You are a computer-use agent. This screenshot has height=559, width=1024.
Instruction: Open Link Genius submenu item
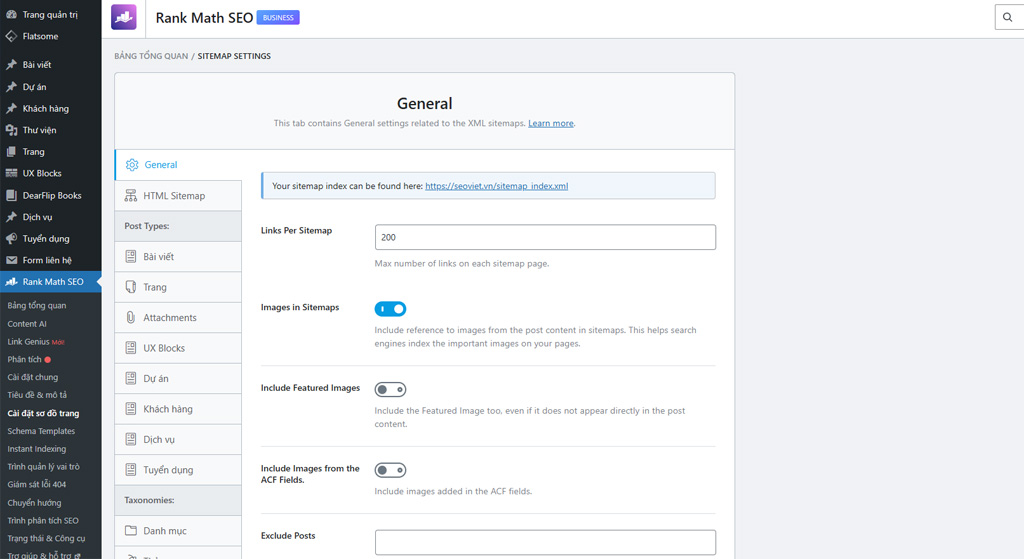[x=36, y=342]
